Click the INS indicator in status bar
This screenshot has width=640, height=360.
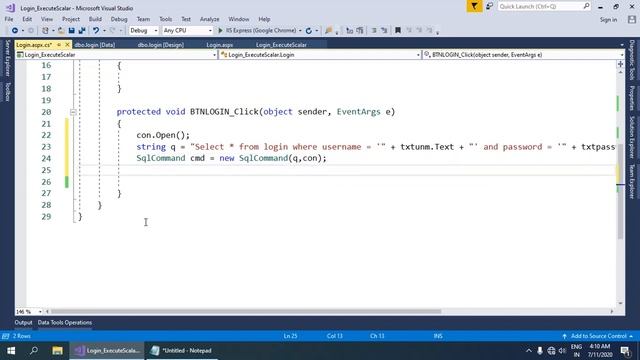tap(438, 336)
